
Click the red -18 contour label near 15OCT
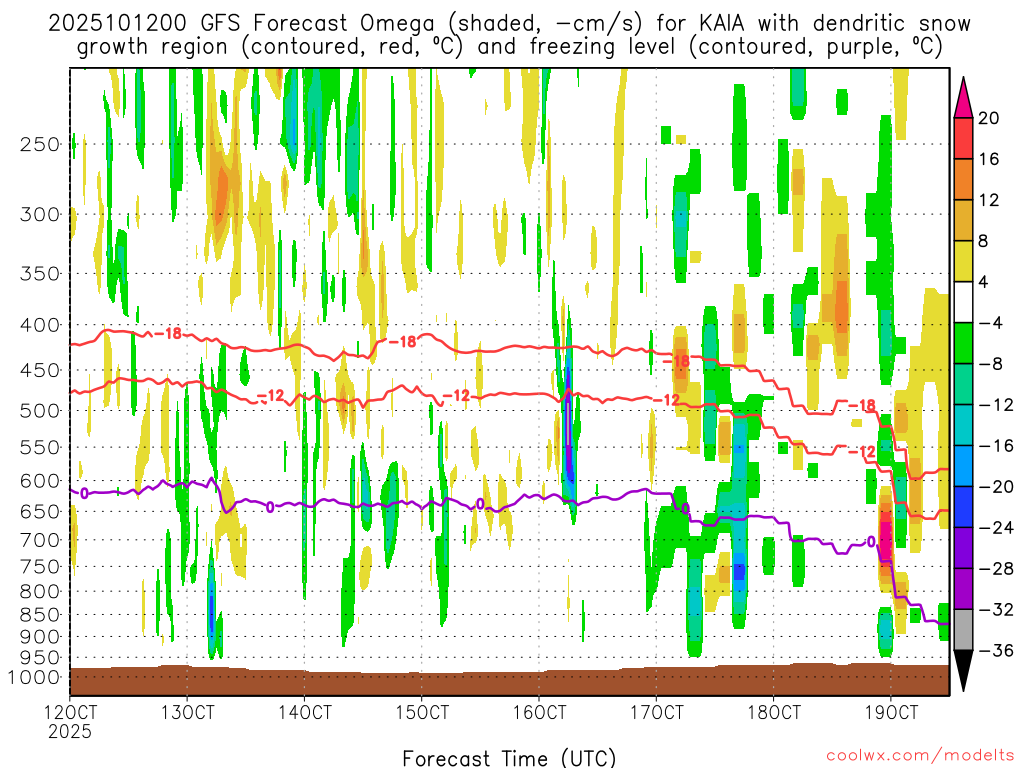[x=402, y=342]
